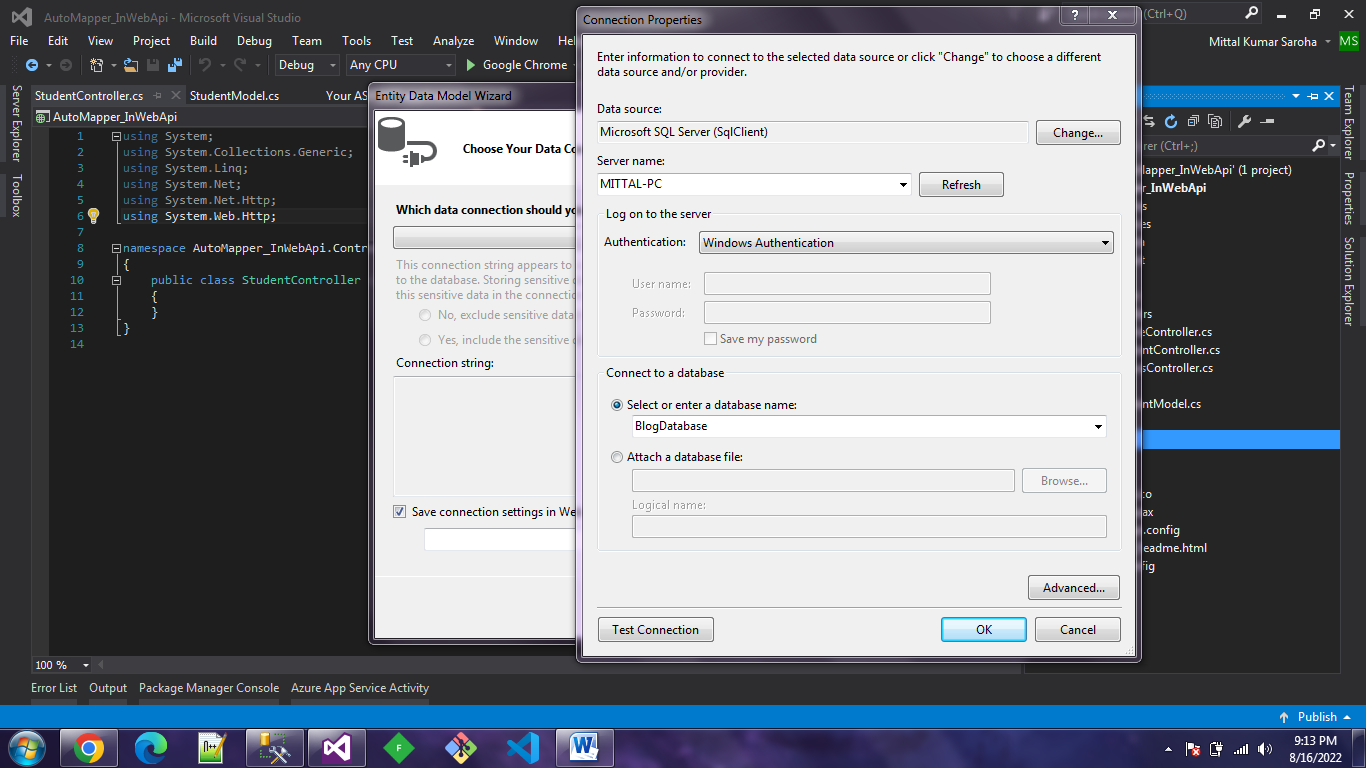
Task: Click Publish in the status bar
Action: coord(1317,717)
